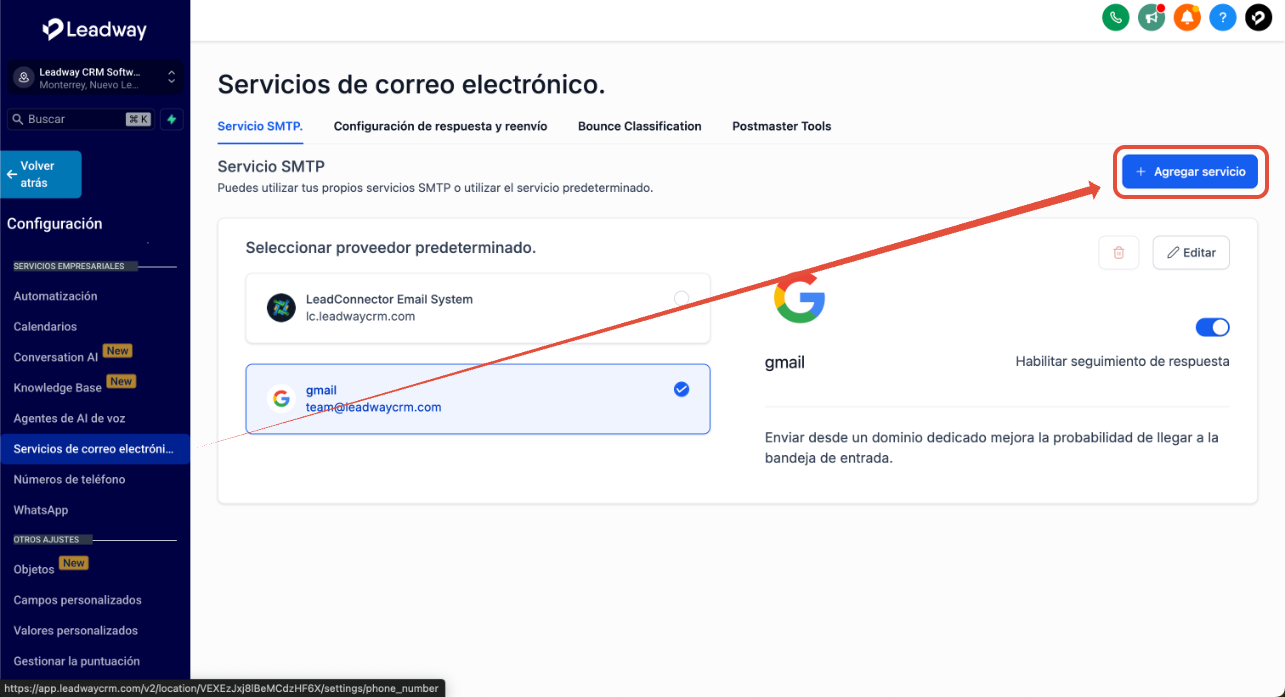Open Valores personalizados in sidebar
This screenshot has width=1285, height=697.
point(76,631)
